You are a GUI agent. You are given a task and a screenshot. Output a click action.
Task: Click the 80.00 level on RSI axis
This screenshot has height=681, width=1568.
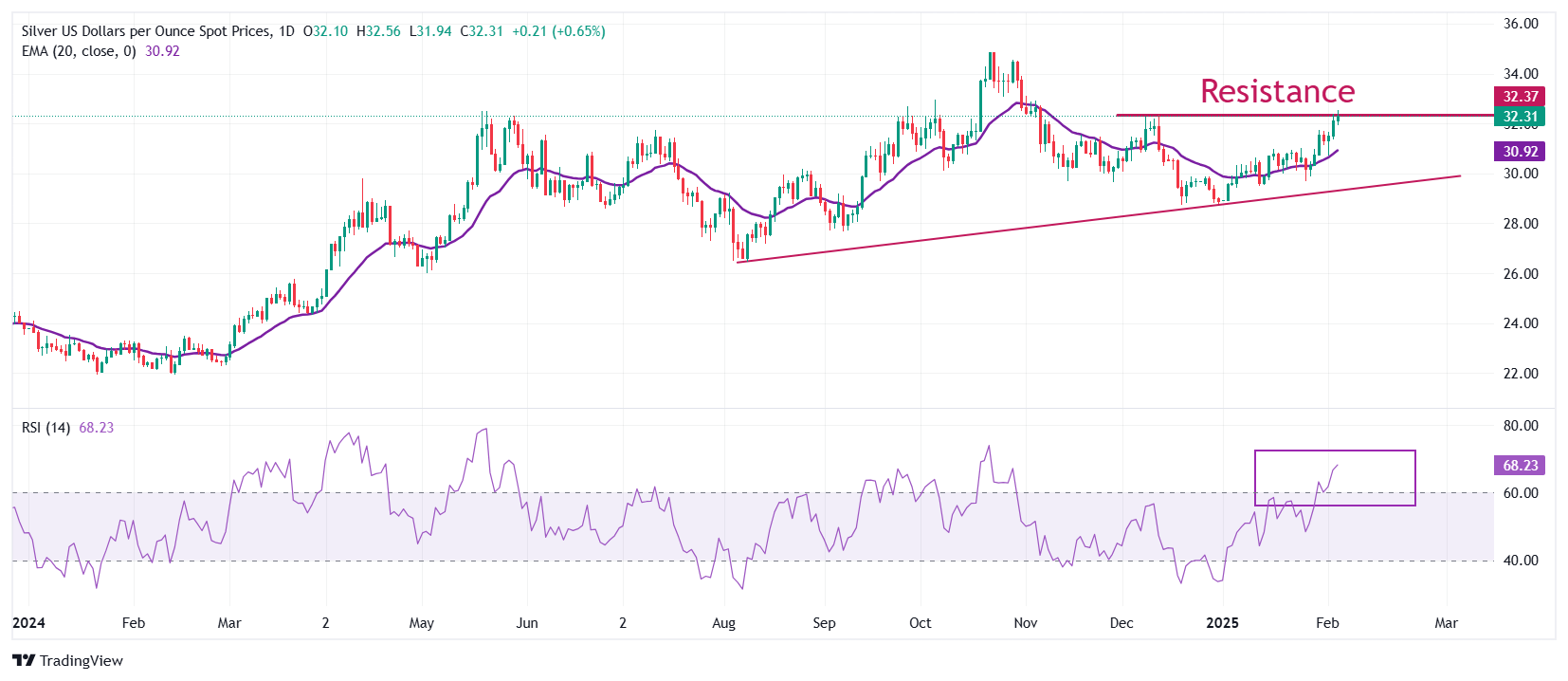click(x=1521, y=426)
